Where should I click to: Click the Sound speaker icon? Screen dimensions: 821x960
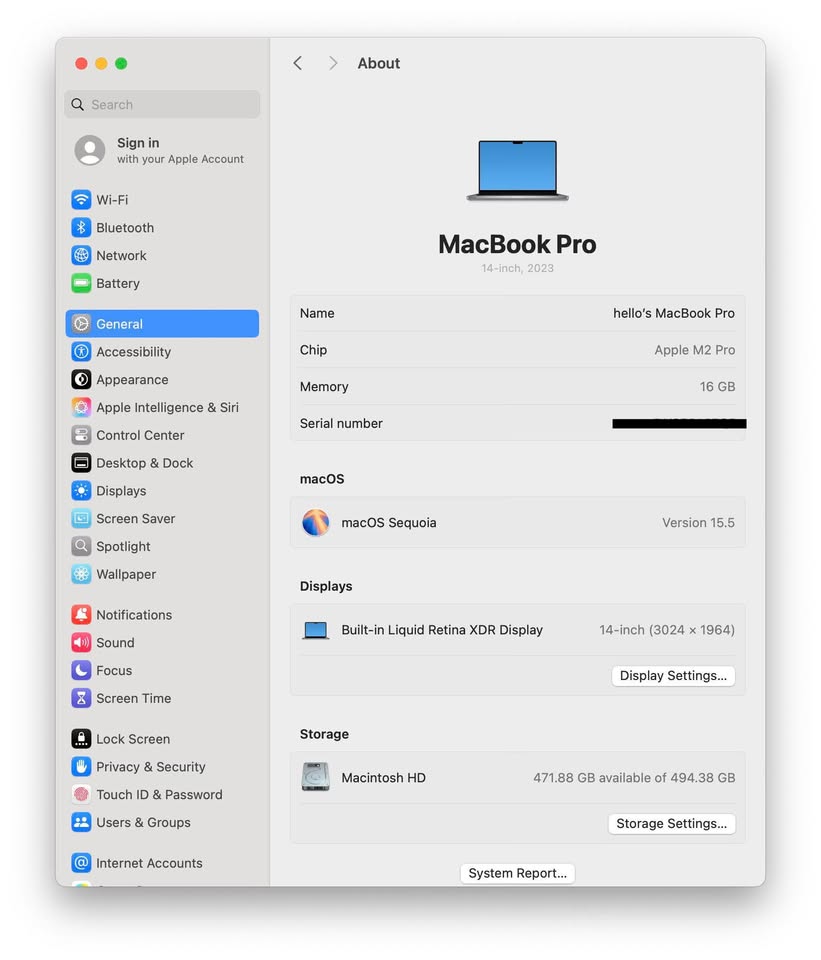[x=81, y=642]
